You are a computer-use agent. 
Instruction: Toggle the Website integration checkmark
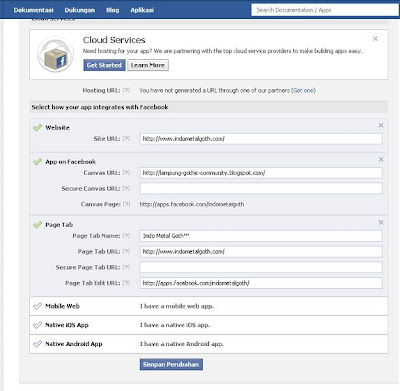38,127
